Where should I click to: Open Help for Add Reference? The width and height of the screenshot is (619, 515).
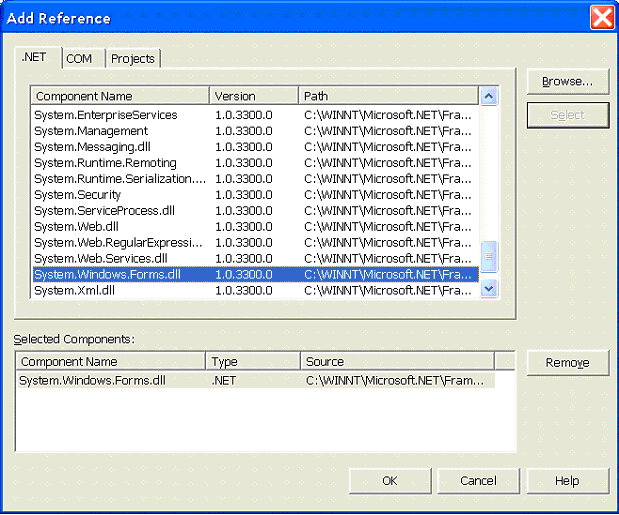[568, 481]
